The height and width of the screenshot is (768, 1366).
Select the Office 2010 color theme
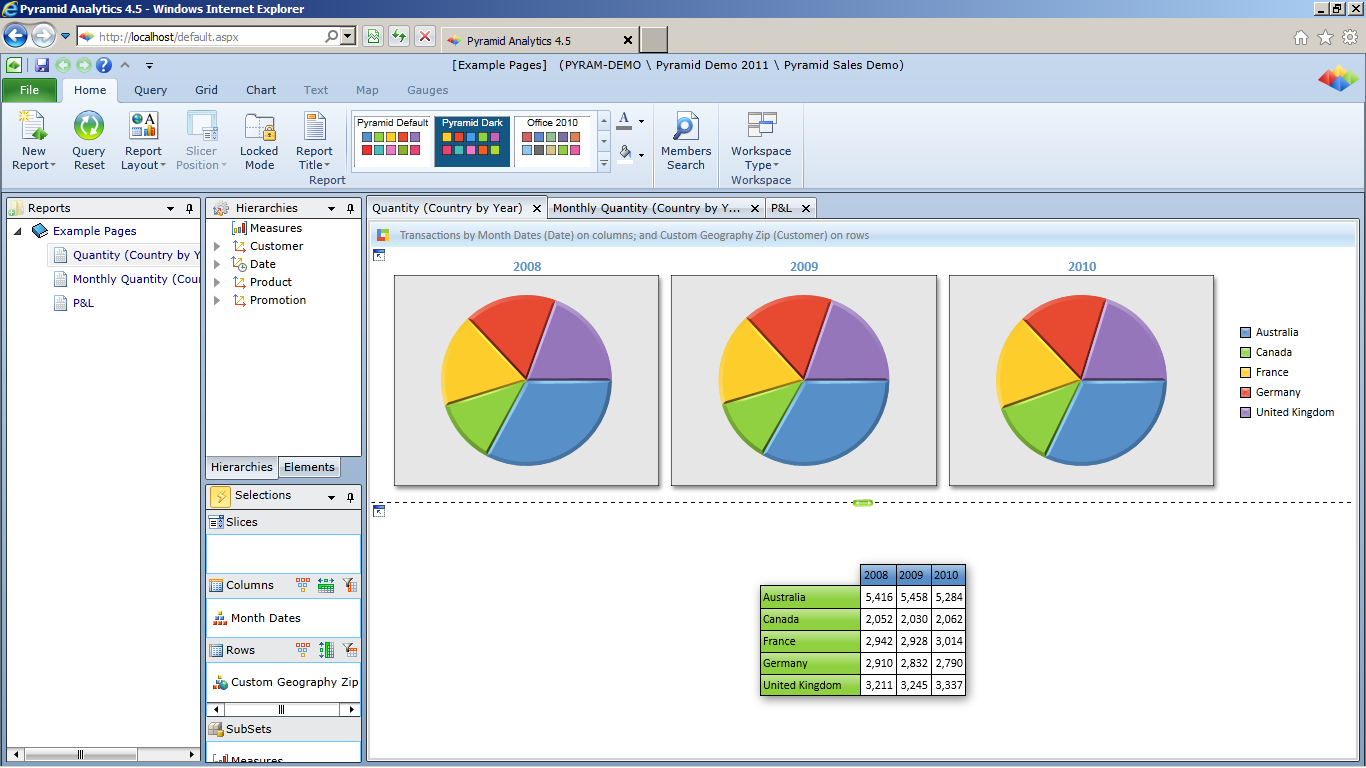pyautogui.click(x=552, y=140)
